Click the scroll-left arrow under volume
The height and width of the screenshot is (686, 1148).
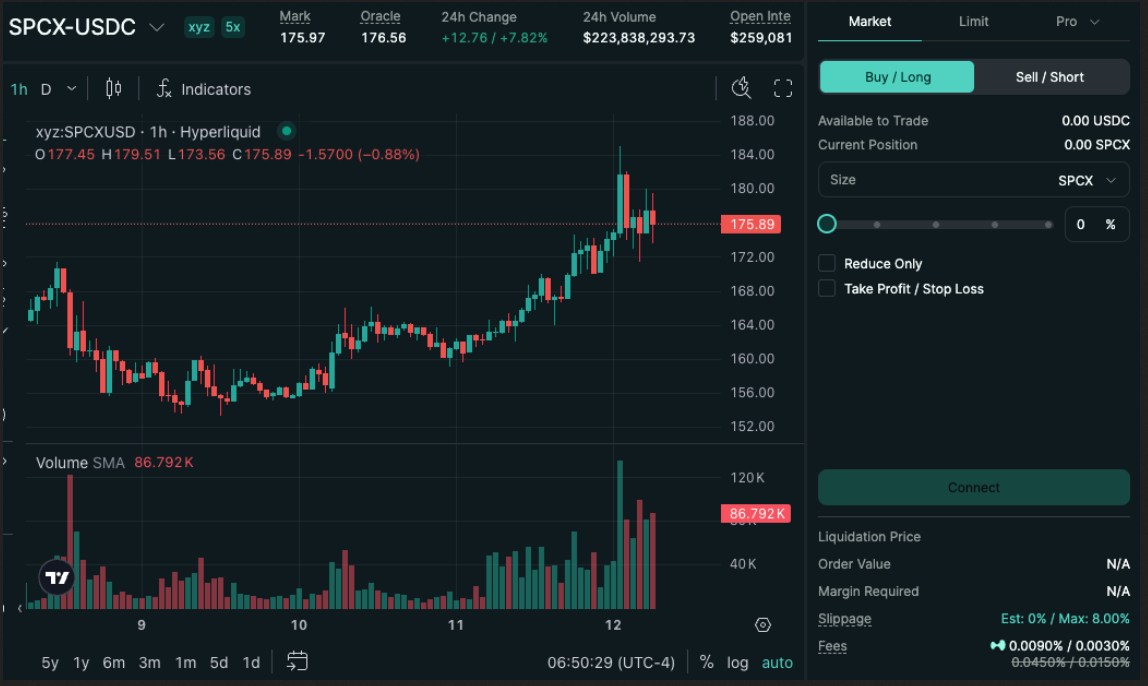[19, 608]
